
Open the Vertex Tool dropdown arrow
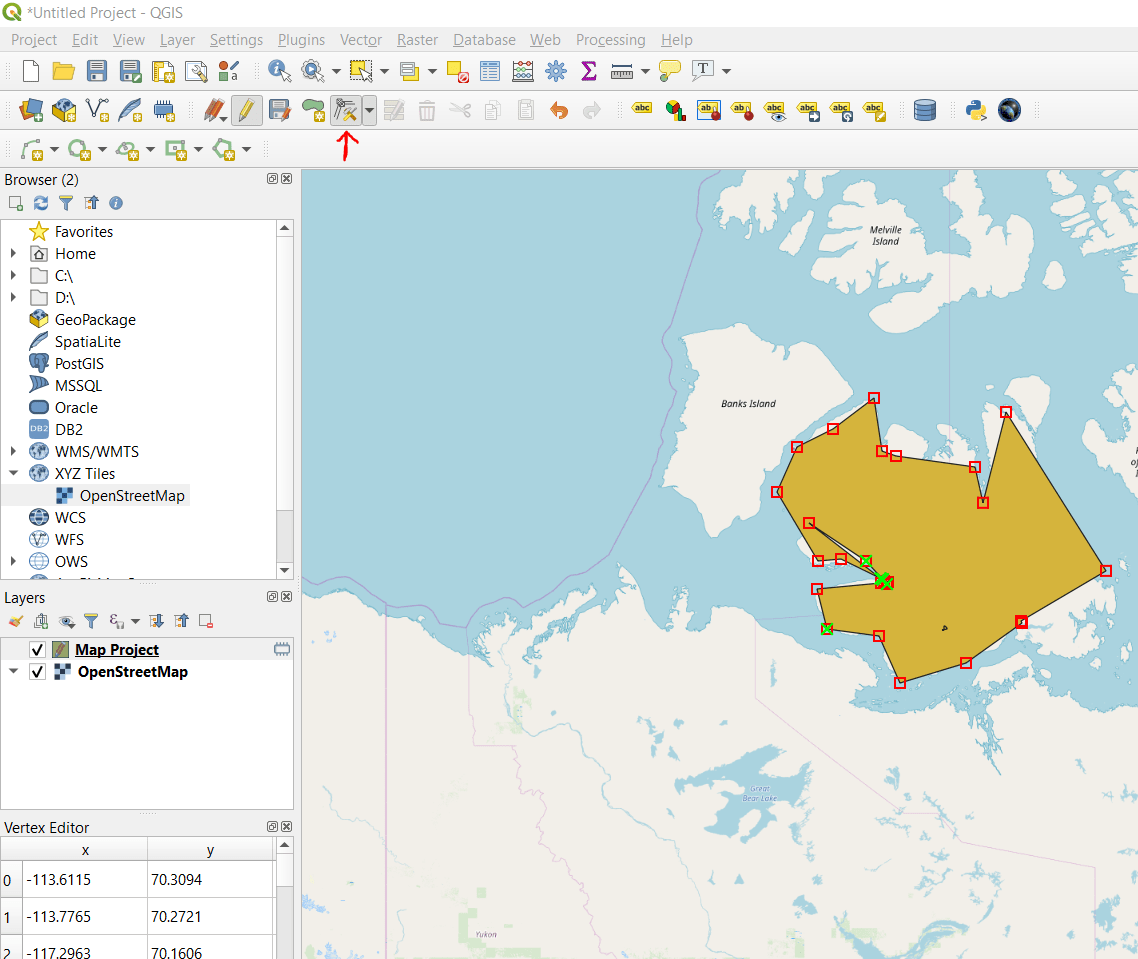(370, 110)
